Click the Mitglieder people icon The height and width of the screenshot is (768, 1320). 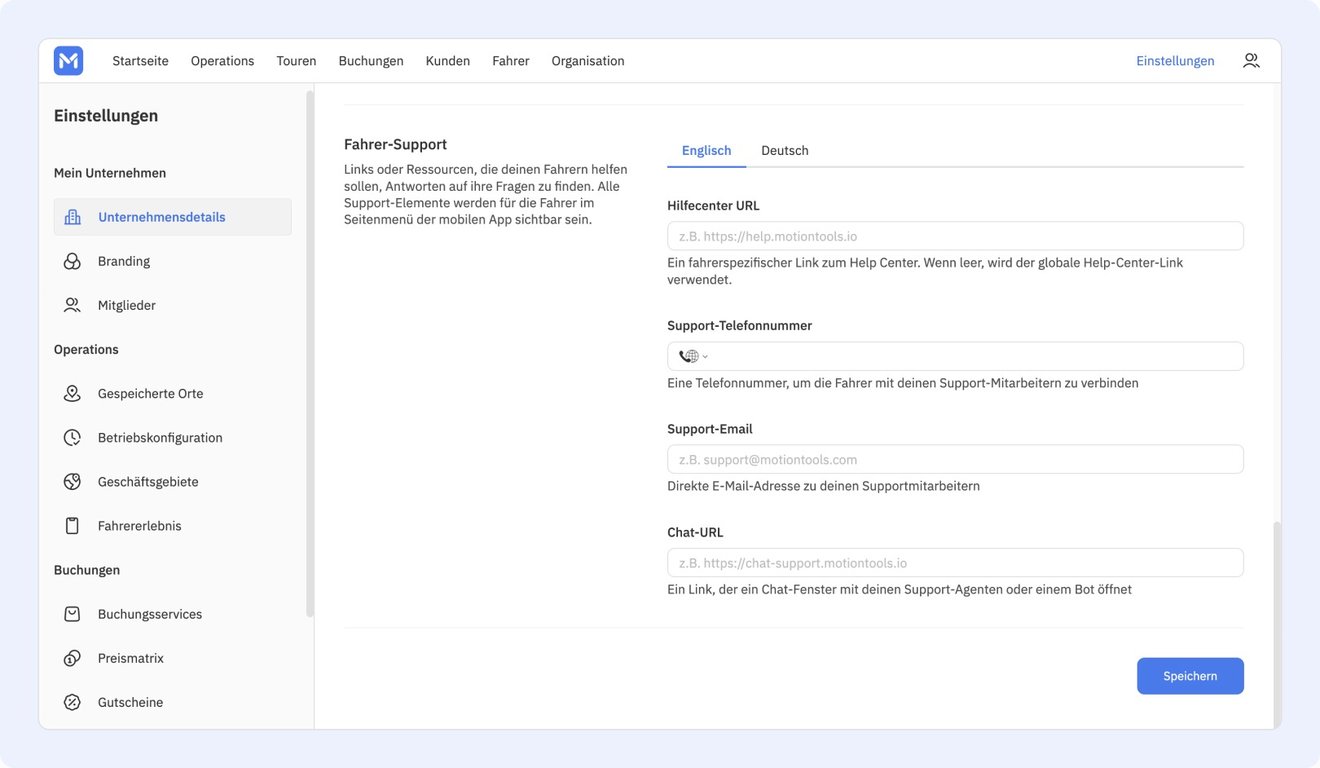[x=72, y=305]
